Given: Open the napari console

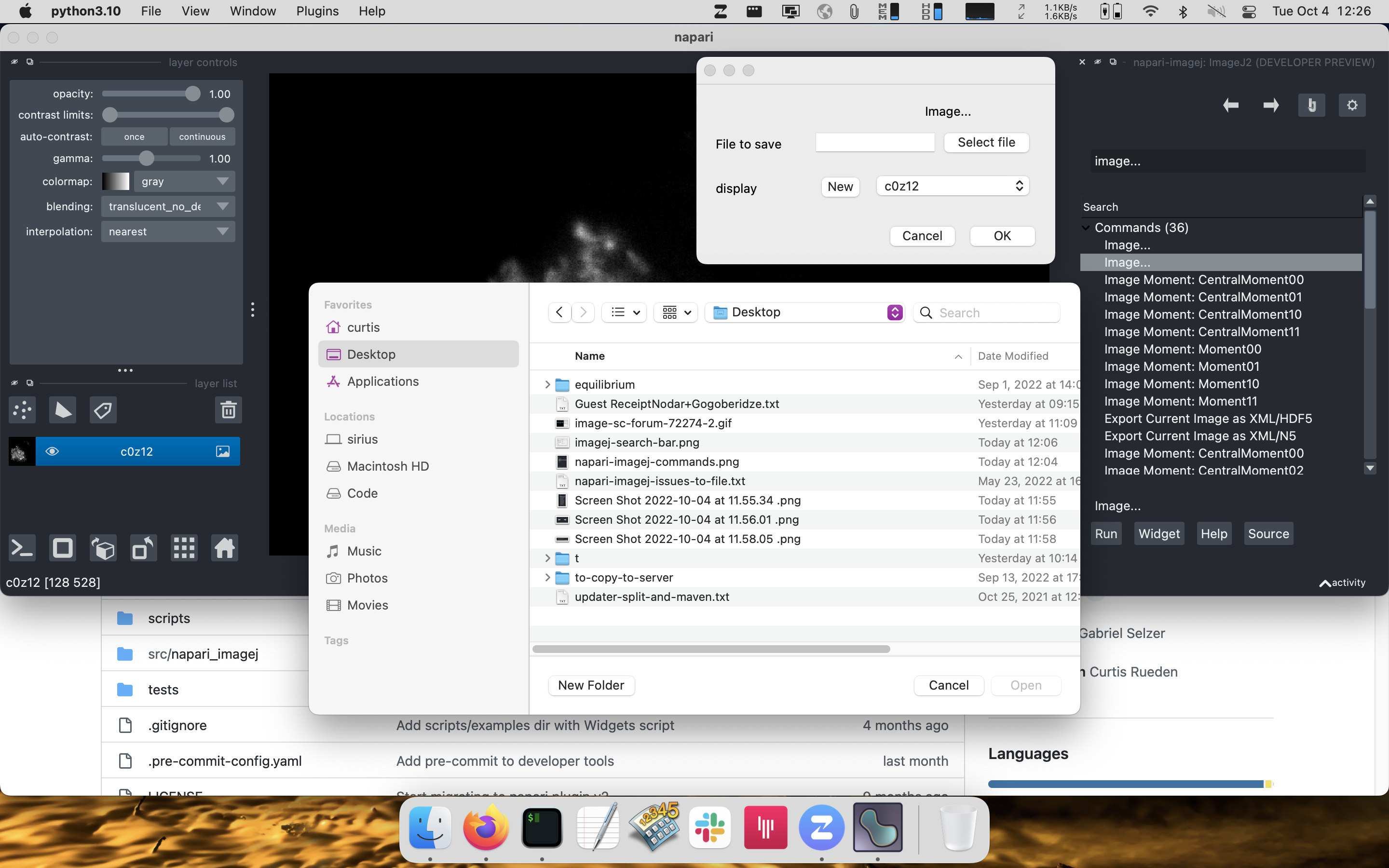Looking at the screenshot, I should click(x=22, y=548).
